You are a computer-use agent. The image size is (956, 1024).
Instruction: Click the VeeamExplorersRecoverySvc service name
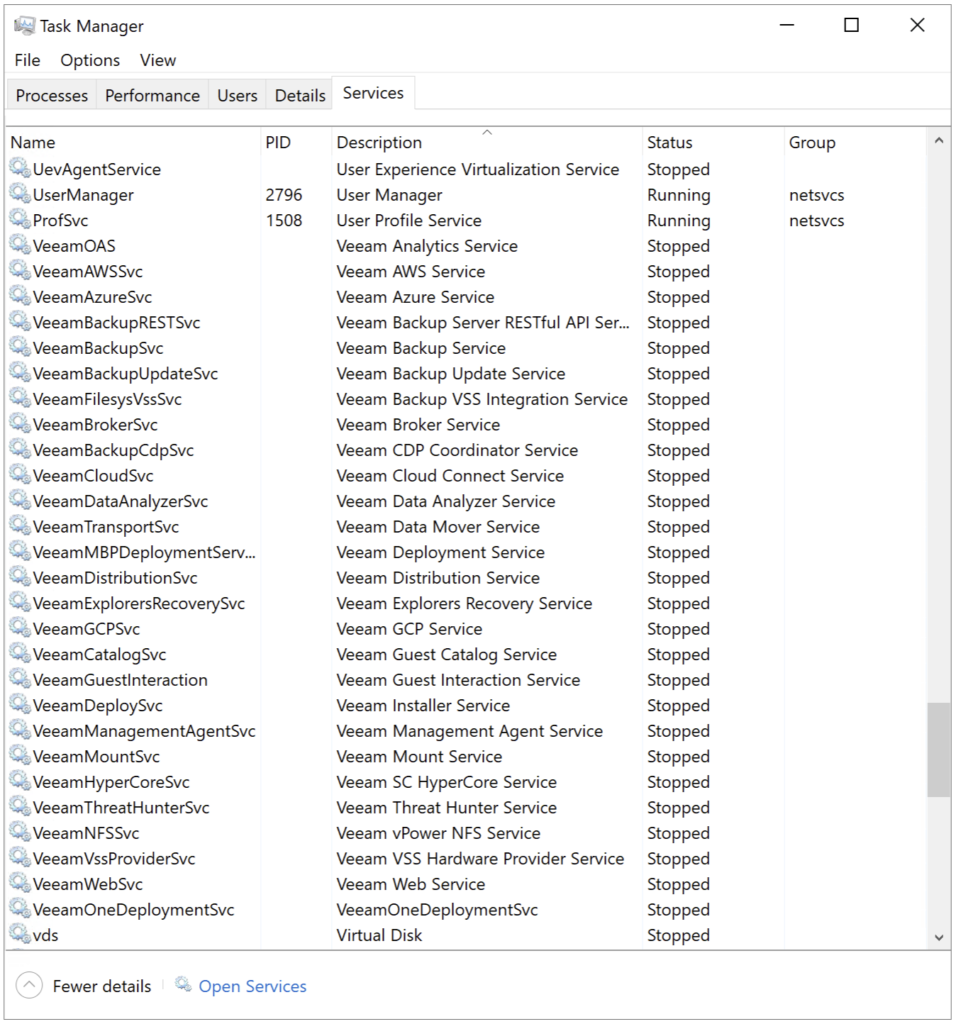(x=138, y=603)
